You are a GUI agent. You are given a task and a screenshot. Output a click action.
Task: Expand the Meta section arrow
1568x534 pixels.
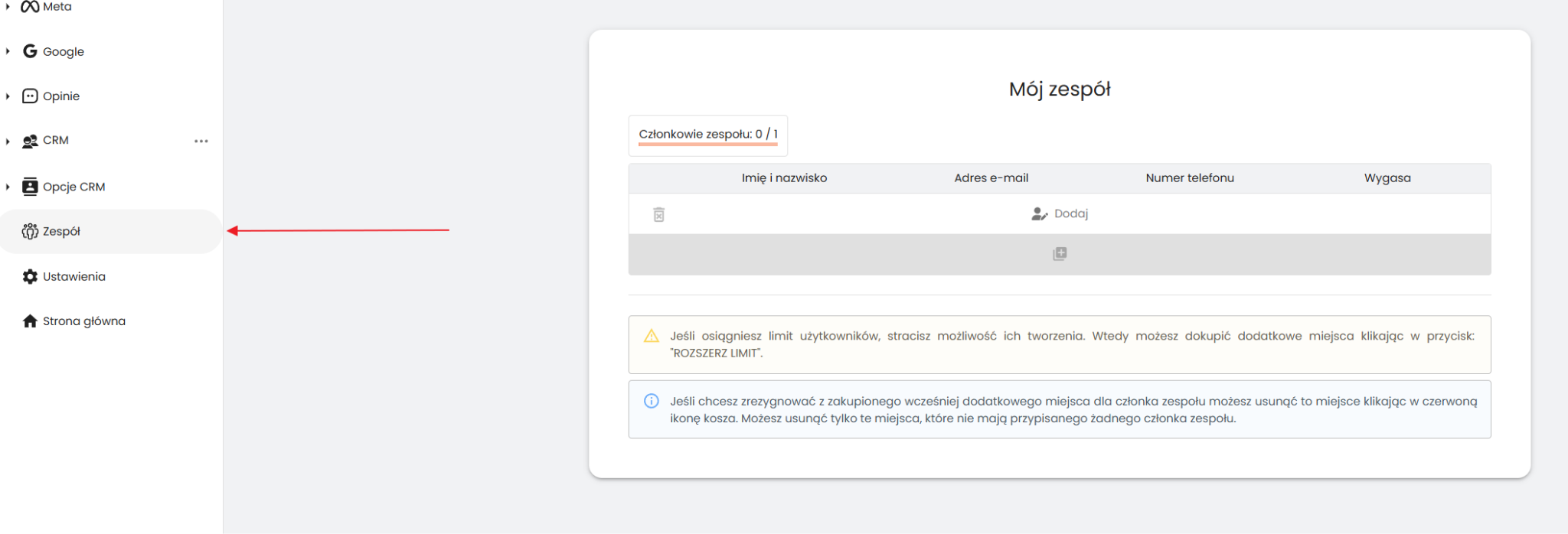8,7
